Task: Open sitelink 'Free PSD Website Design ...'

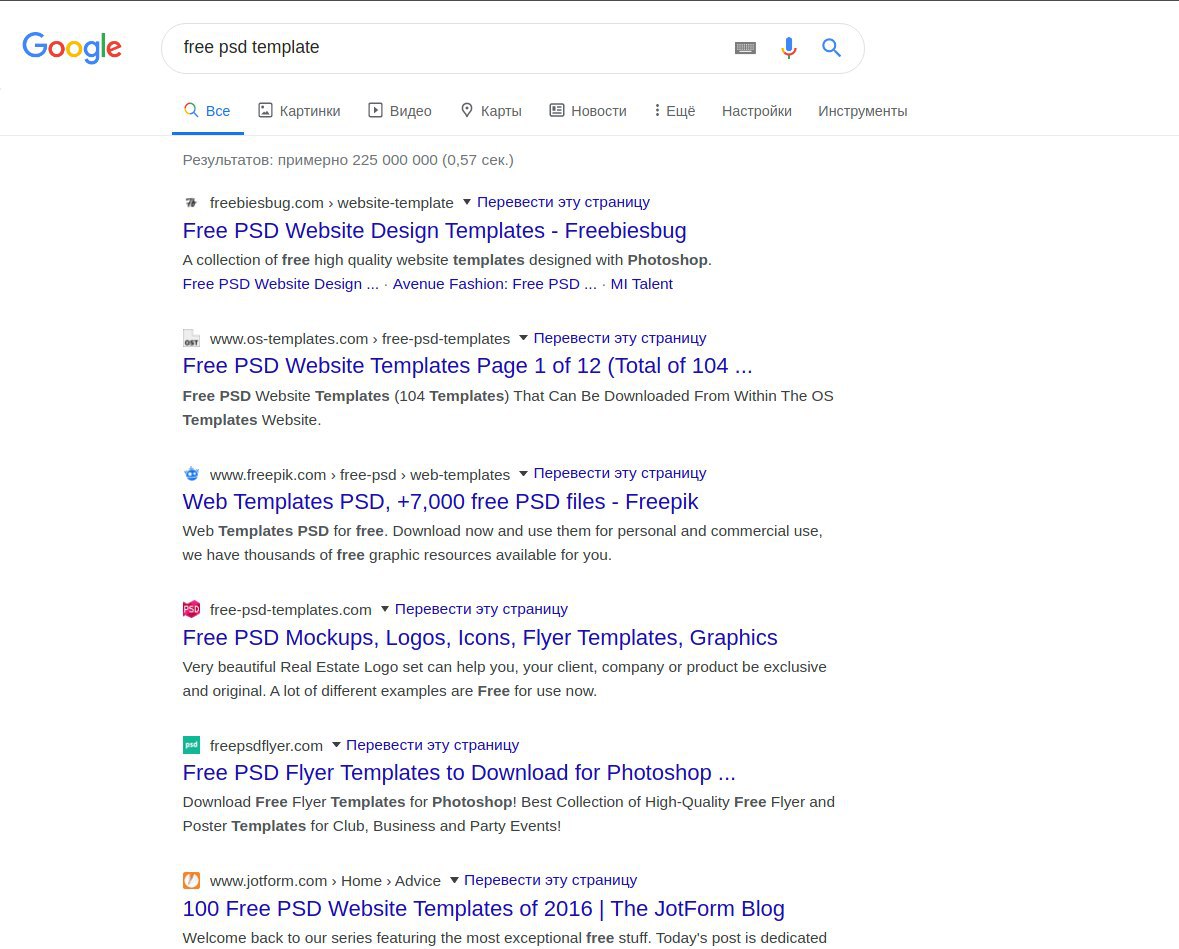Action: (280, 284)
